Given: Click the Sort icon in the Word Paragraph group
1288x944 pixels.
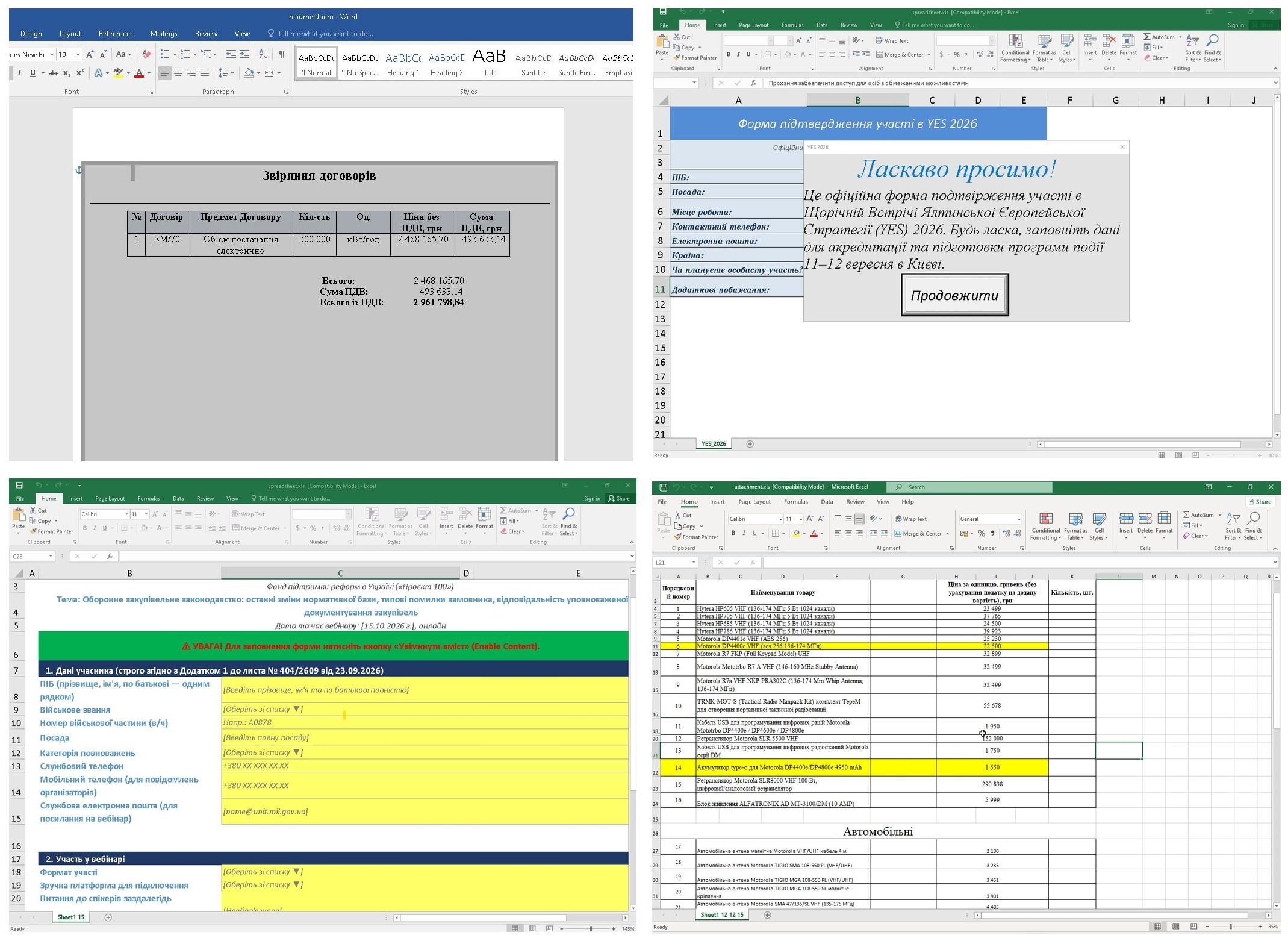Looking at the screenshot, I should (x=263, y=54).
